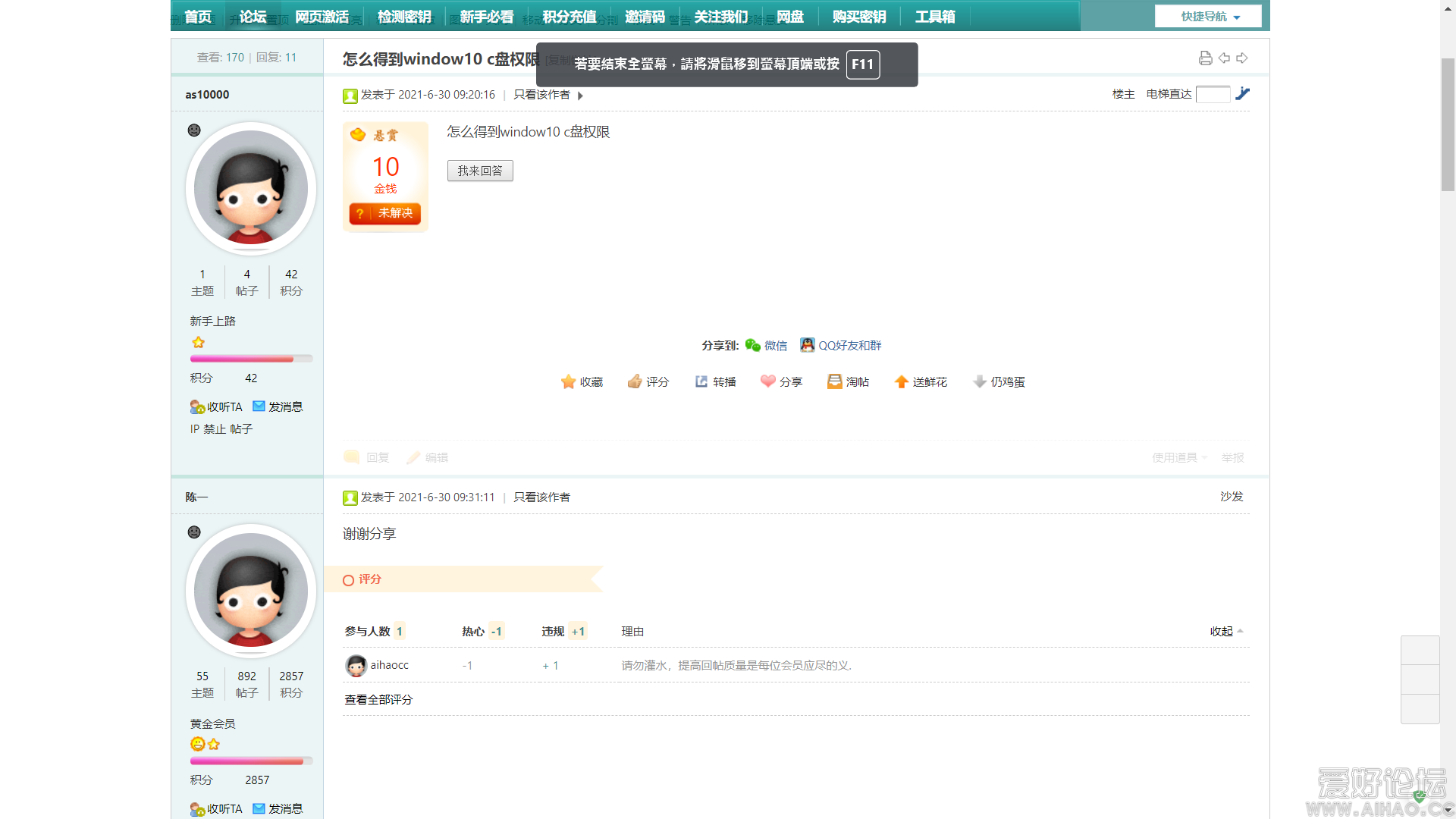Click the 评分 thumbs-up icon

click(x=635, y=381)
